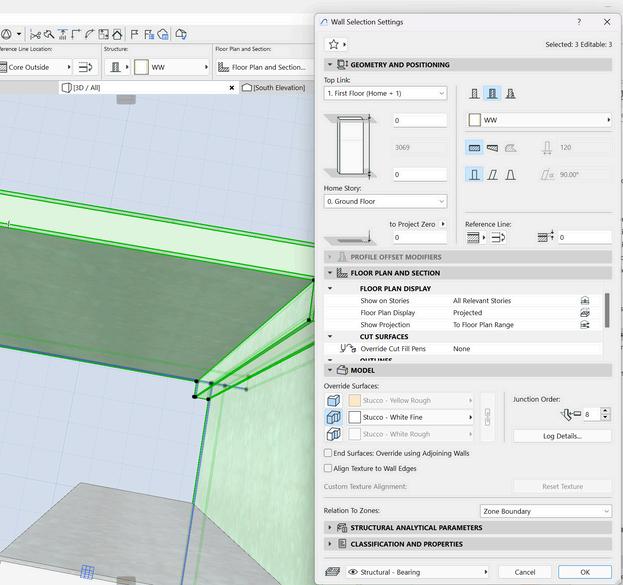Collapse the Geometry and Positioning panel
The image size is (623, 585).
tap(330, 64)
